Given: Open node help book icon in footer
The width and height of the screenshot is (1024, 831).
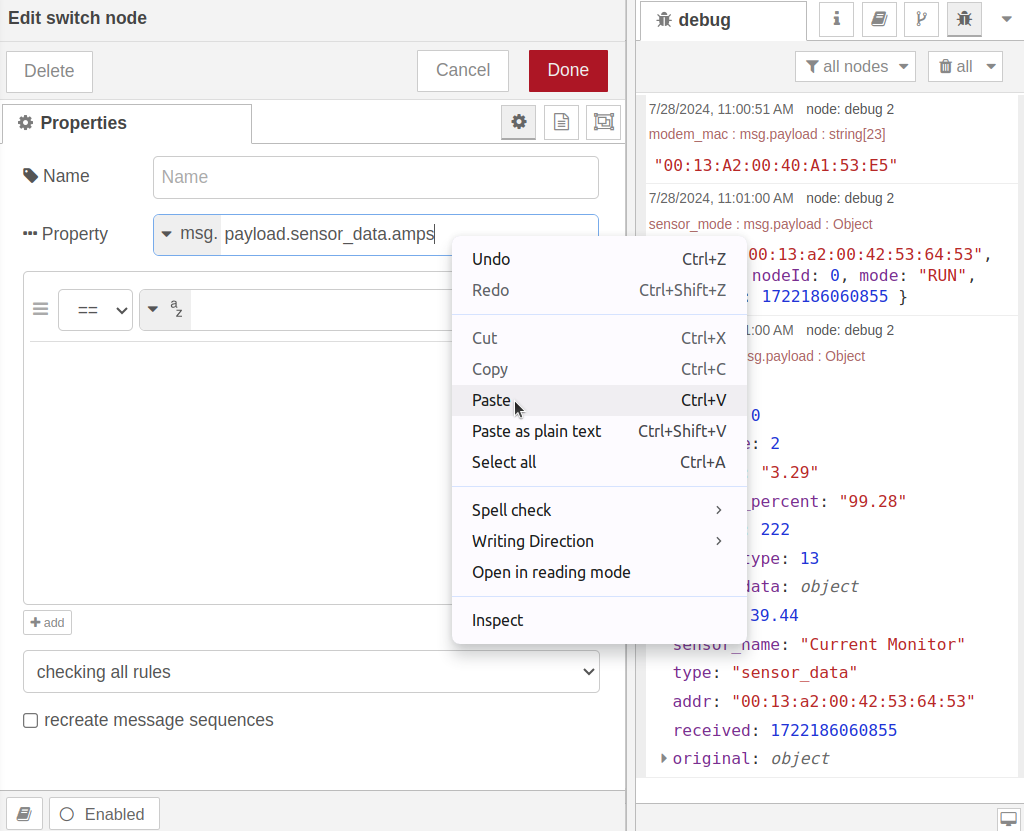Looking at the screenshot, I should [25, 814].
